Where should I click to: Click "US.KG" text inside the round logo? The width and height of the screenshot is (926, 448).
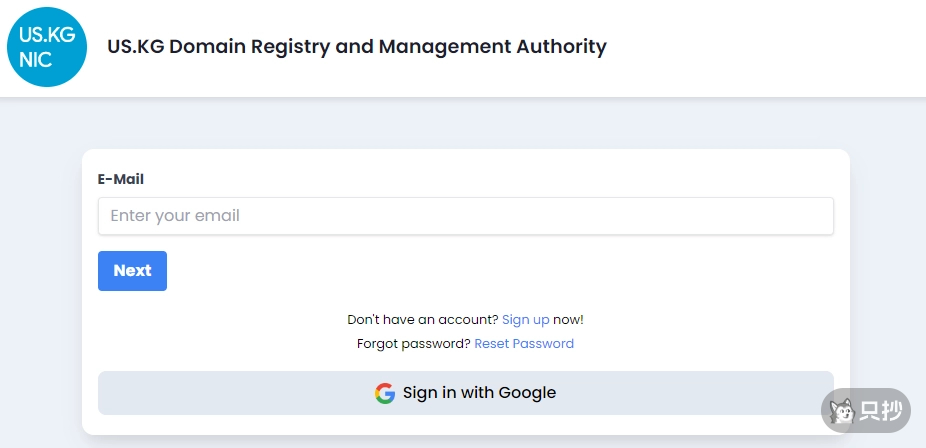[47, 36]
